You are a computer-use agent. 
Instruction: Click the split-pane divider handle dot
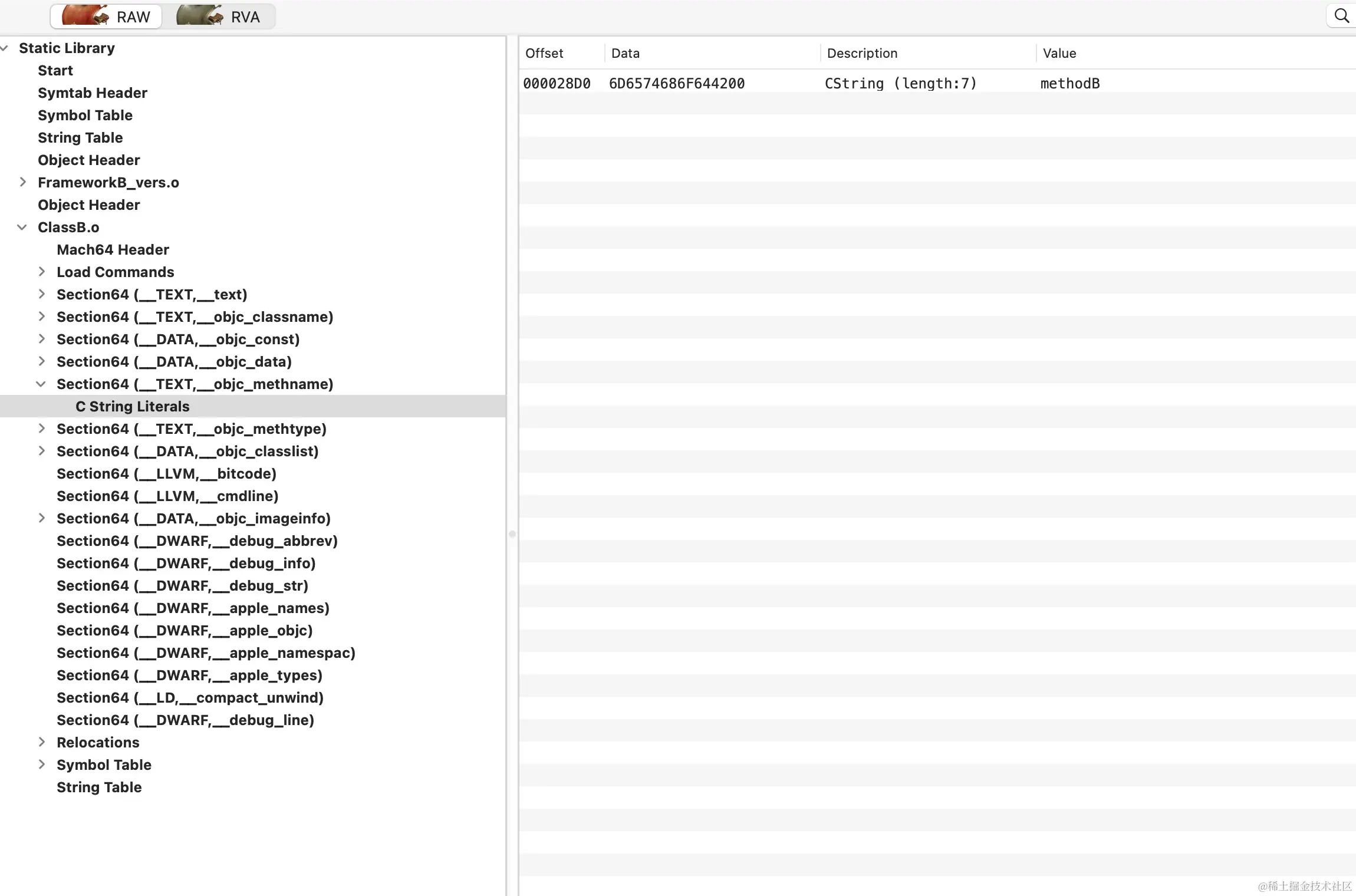tap(512, 534)
